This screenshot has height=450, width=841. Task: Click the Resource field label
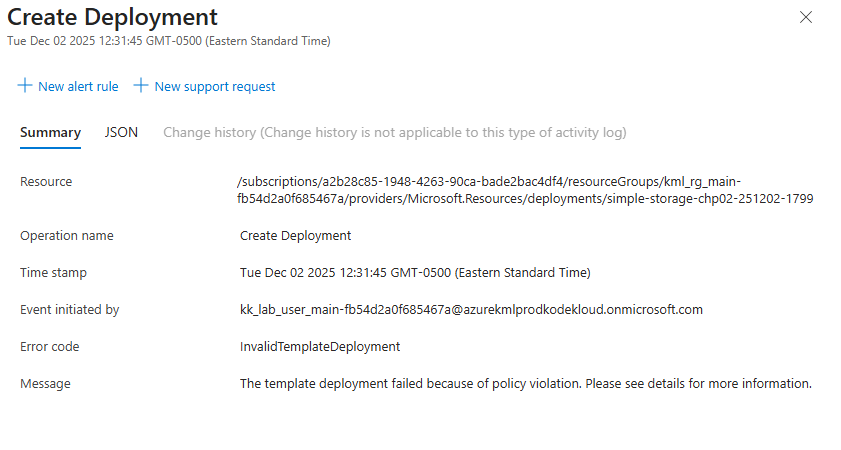(46, 181)
